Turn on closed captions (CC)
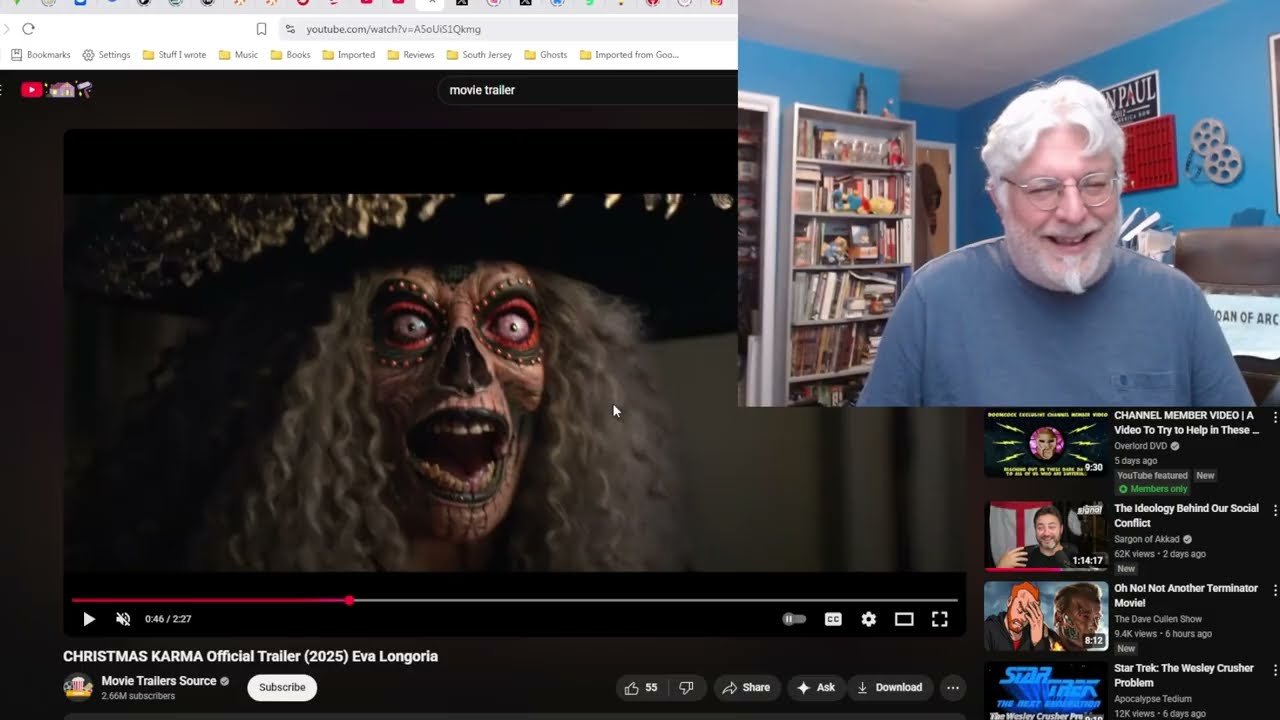Screen dimensions: 1280x720 (833, 619)
